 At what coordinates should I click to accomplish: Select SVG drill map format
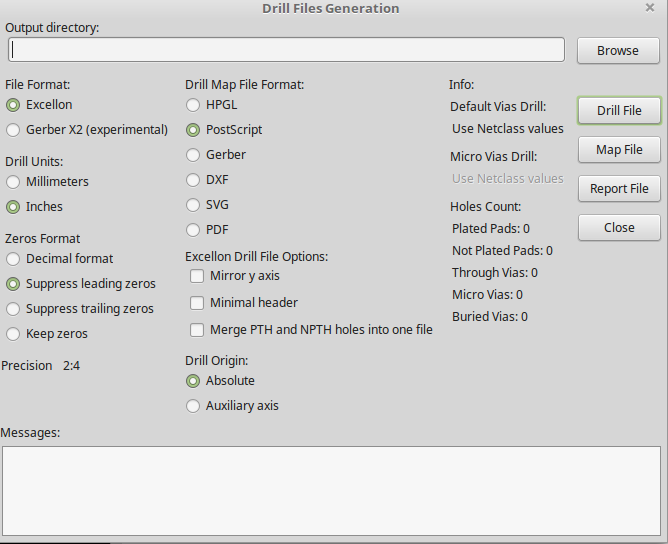point(193,205)
